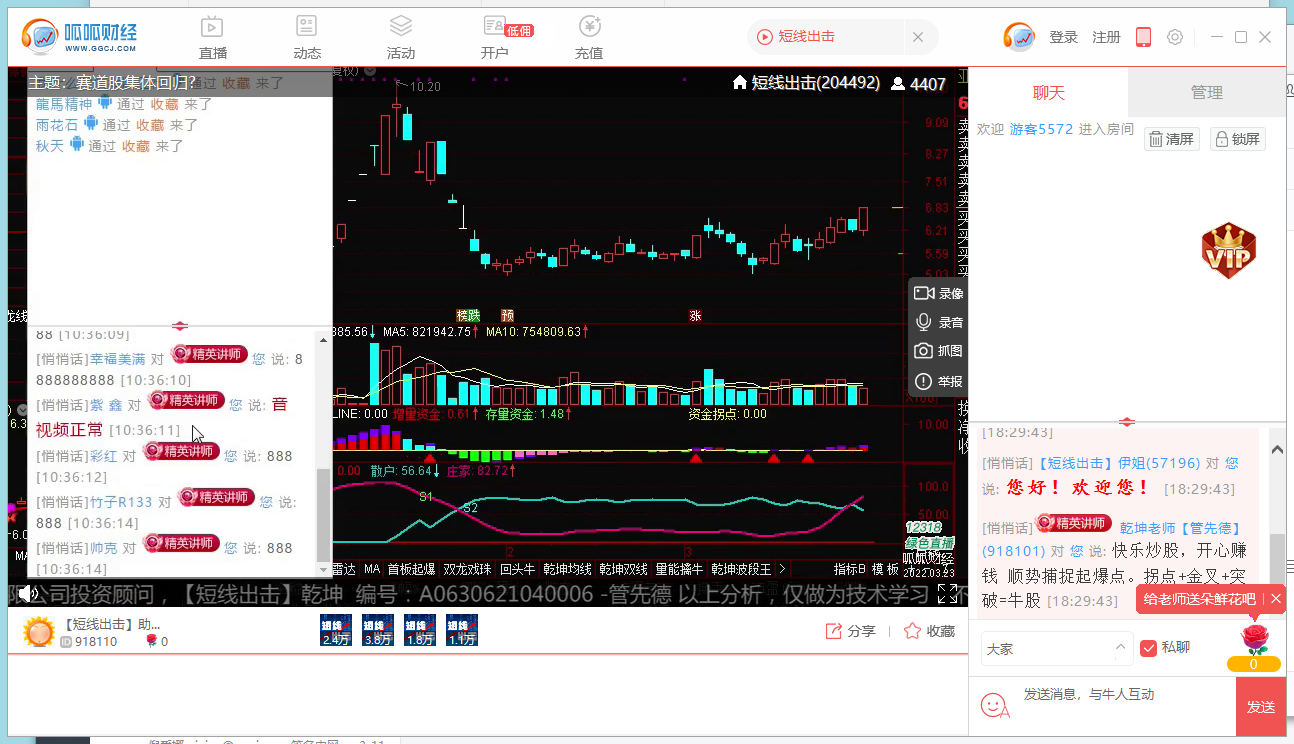This screenshot has width=1294, height=744.
Task: Open the emoji picker in message box
Action: point(993,705)
